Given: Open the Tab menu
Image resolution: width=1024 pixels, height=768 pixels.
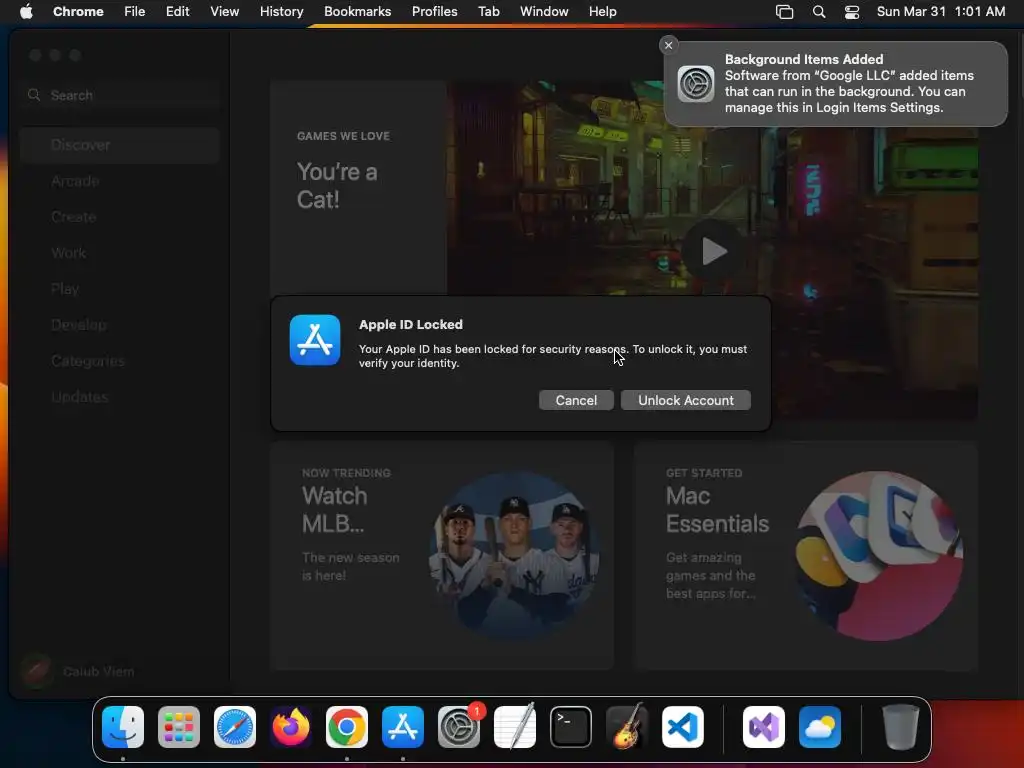Looking at the screenshot, I should (488, 12).
